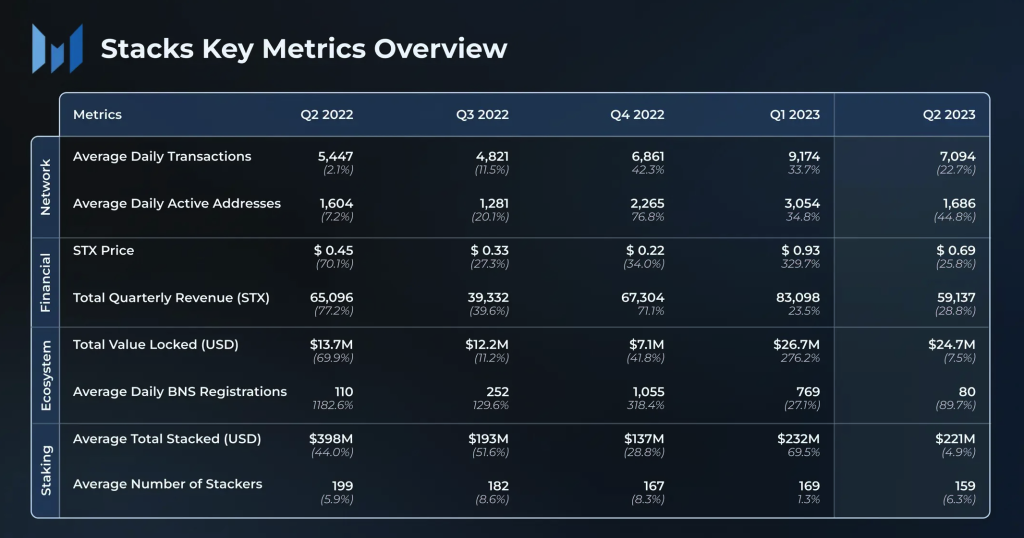The width and height of the screenshot is (1024, 538).
Task: Select the Metrics column header
Action: 97,114
